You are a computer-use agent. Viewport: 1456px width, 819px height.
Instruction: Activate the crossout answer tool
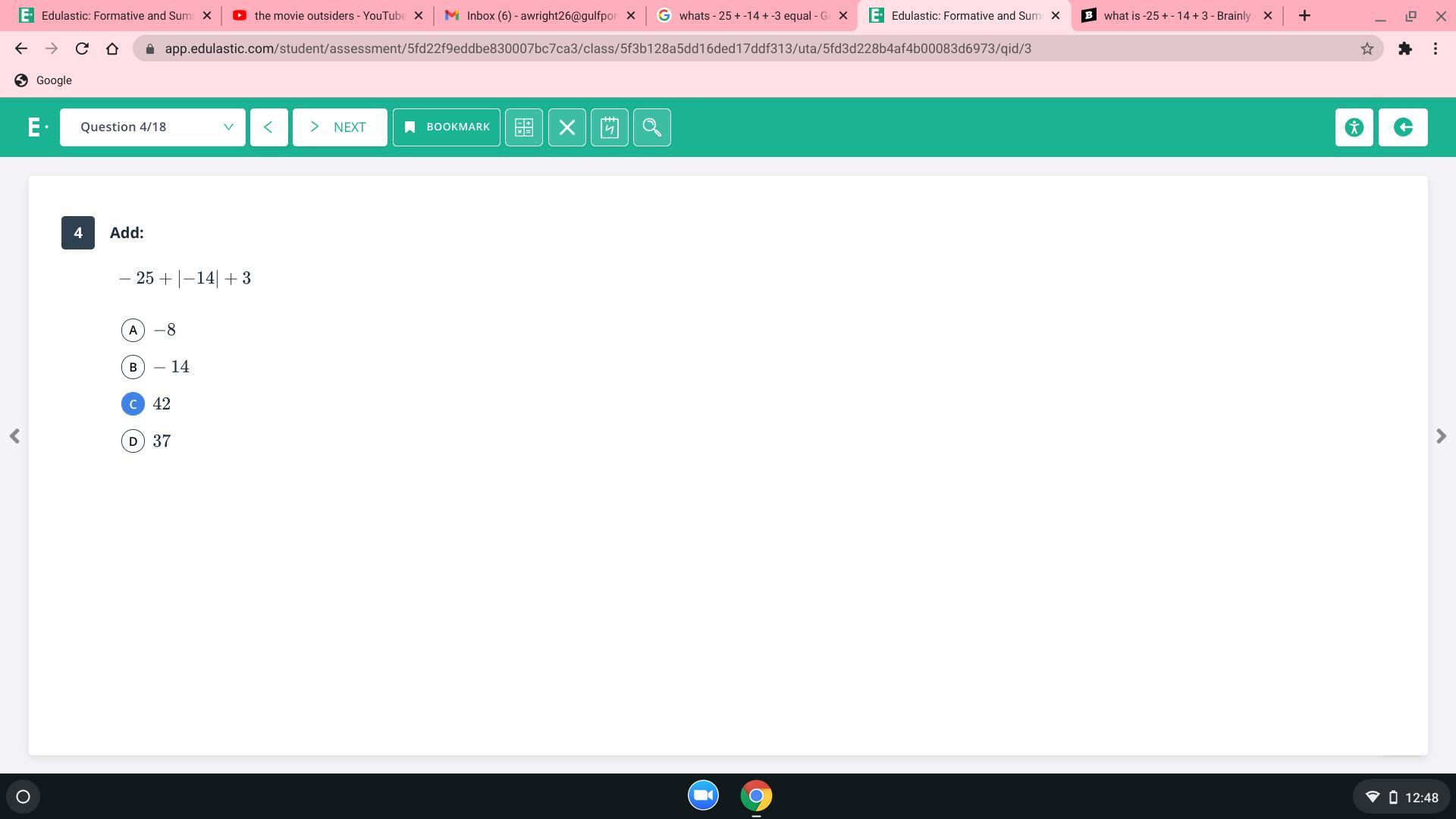coord(566,127)
